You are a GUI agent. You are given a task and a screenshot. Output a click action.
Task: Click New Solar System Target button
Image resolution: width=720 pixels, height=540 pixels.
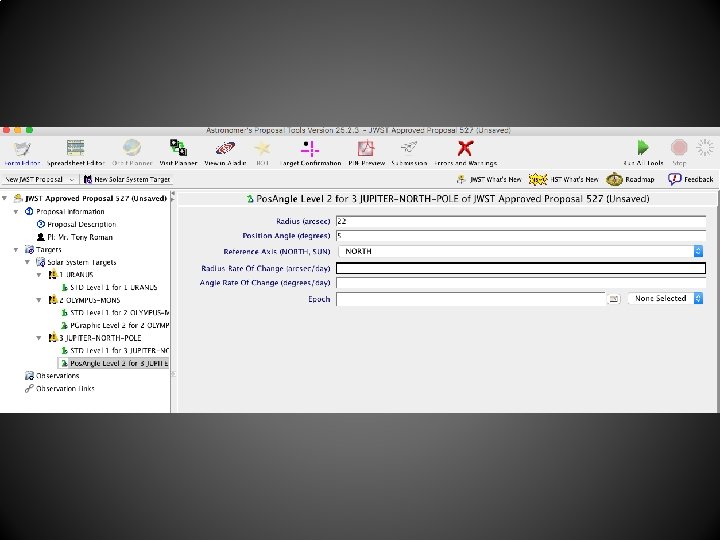tap(127, 180)
